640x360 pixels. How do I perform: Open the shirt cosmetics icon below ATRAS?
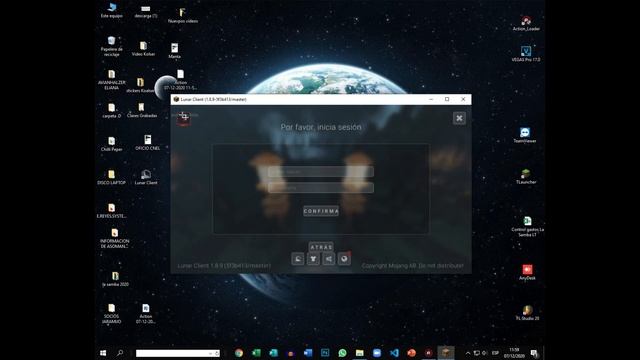[x=313, y=259]
